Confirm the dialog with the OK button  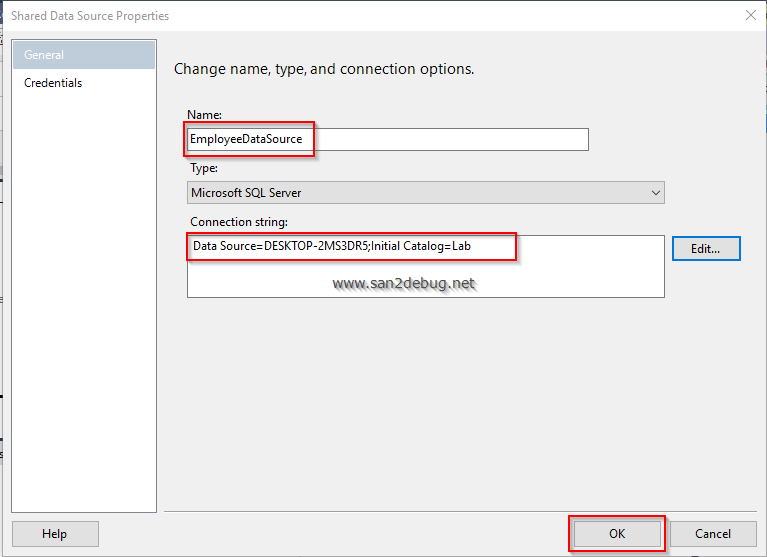616,534
